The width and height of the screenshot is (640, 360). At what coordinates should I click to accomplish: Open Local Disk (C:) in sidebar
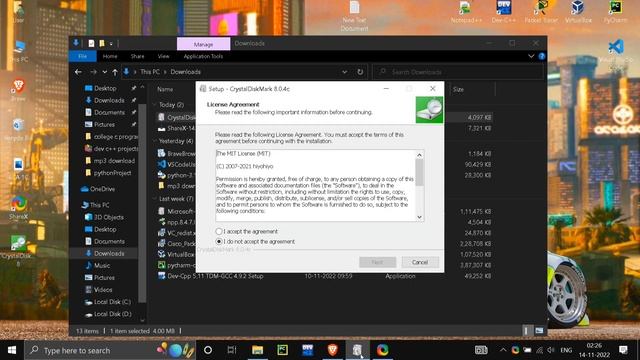tap(112, 302)
